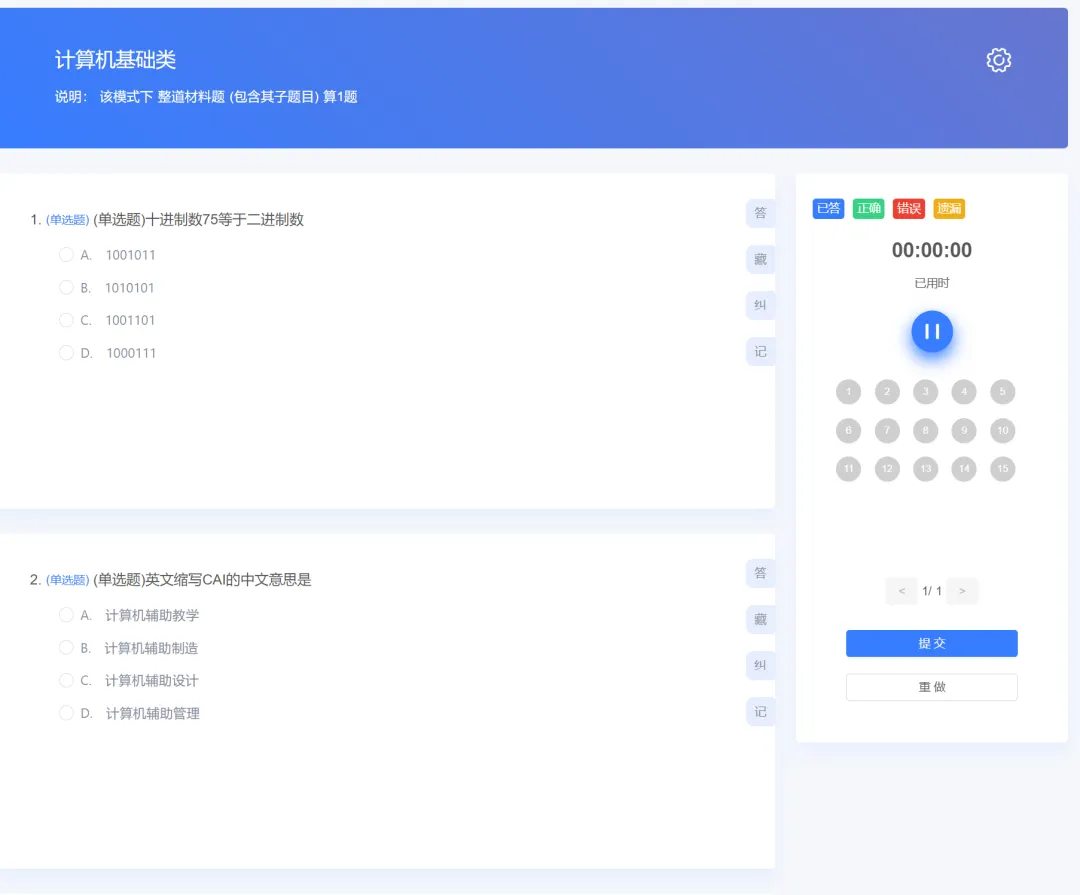Screen dimensions: 1080x895
Task: Jump to question number 7 circle
Action: click(887, 431)
